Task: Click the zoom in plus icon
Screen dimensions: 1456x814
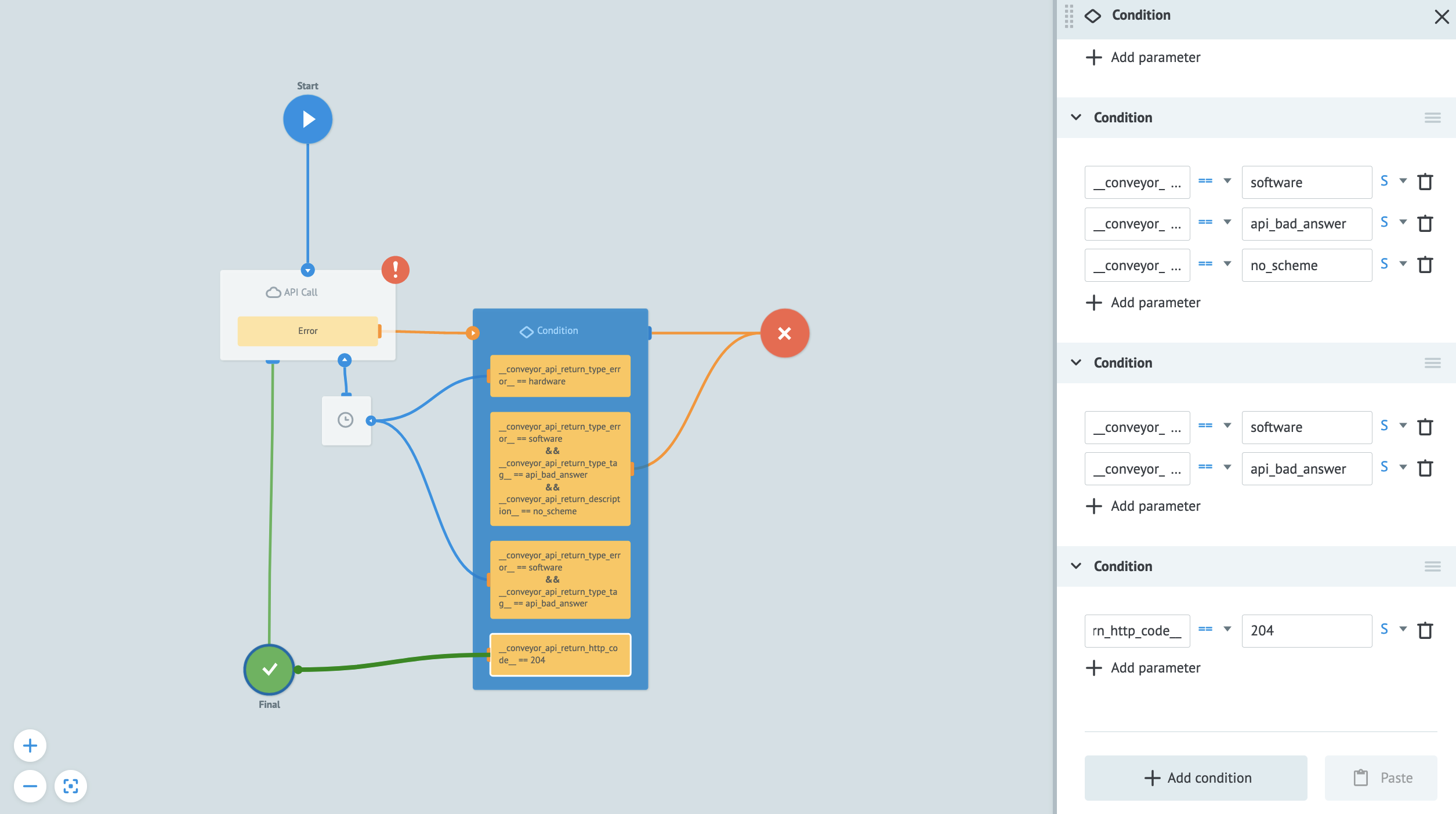Action: [30, 745]
